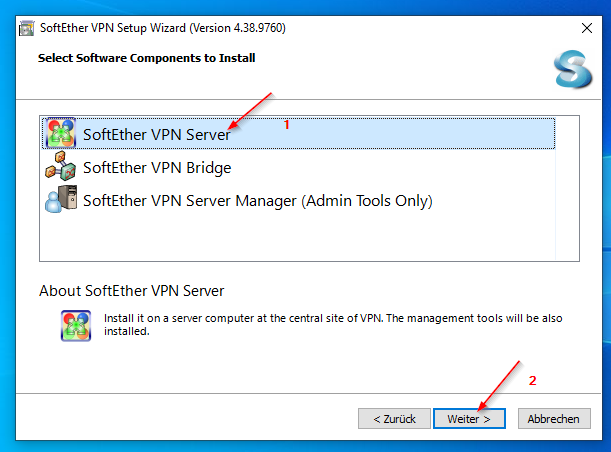Close the SoftEther VPN Setup Wizard window
Screen dimensions: 611x452
point(586,28)
